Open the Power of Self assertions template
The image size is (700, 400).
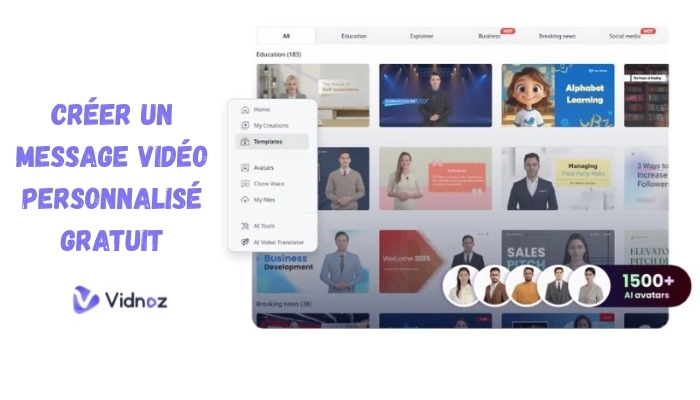pos(313,82)
